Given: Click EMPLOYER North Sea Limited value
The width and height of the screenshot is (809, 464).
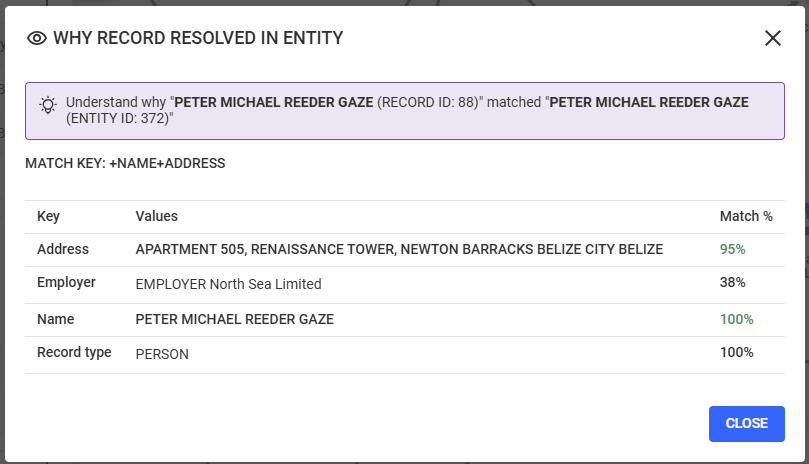Looking at the screenshot, I should pyautogui.click(x=229, y=284).
